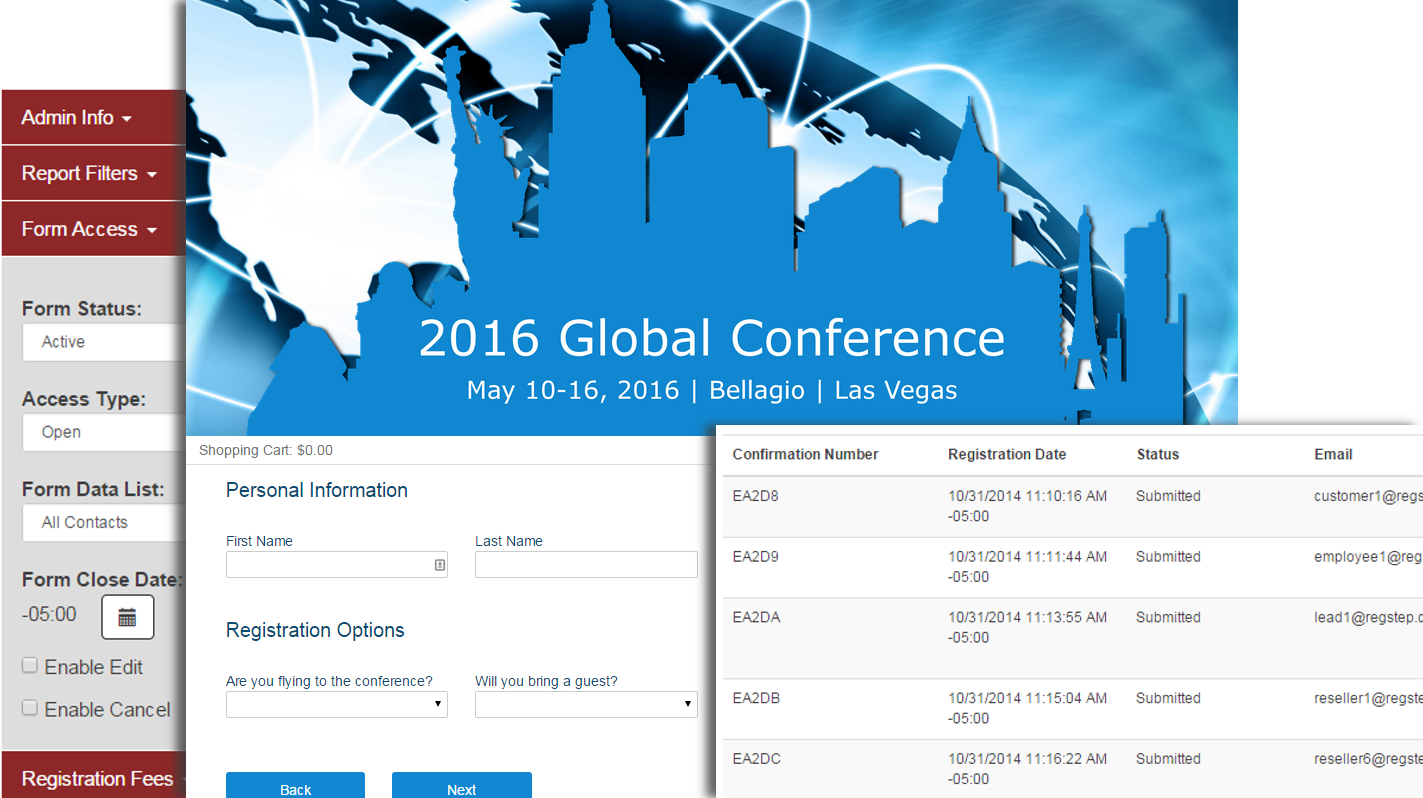The width and height of the screenshot is (1423, 798).
Task: Open the Access Type dropdown showing Open
Action: (104, 432)
